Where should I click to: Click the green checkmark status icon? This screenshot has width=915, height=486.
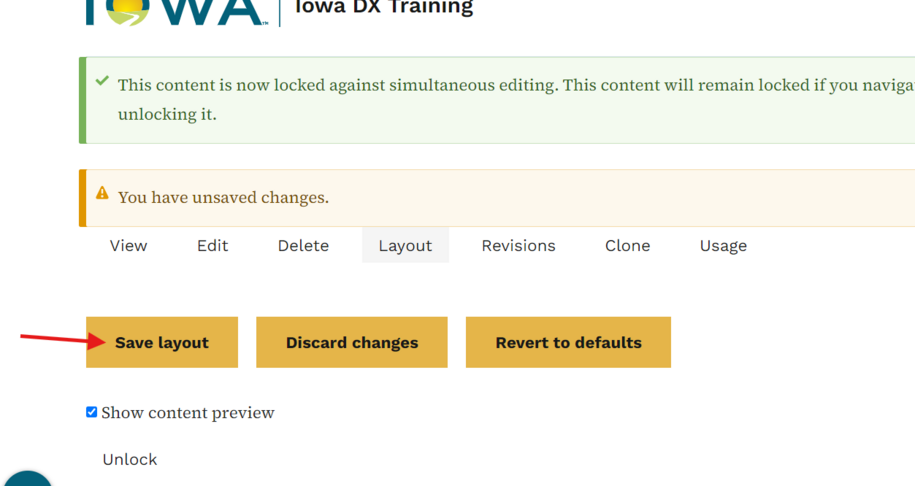102,81
